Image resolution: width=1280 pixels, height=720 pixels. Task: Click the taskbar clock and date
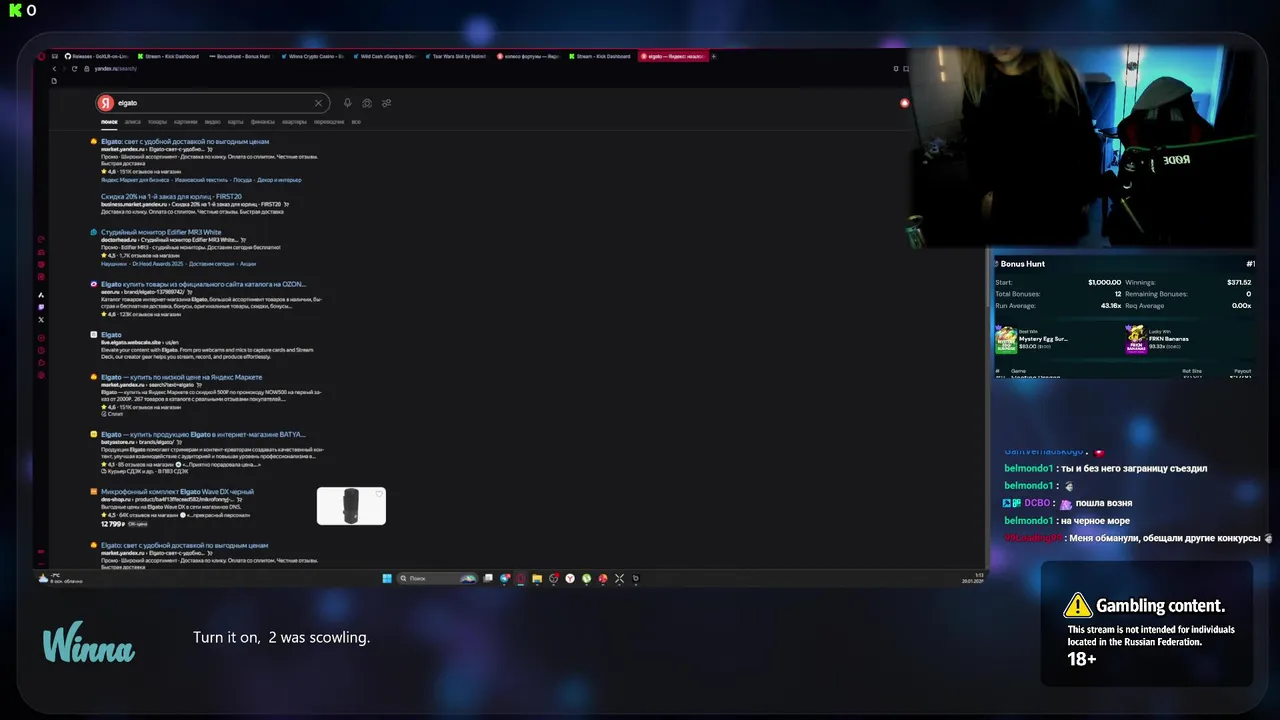click(x=973, y=578)
